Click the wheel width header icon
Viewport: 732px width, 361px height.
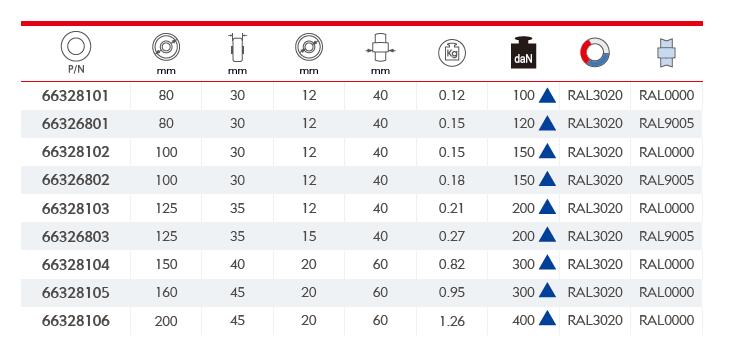238,48
